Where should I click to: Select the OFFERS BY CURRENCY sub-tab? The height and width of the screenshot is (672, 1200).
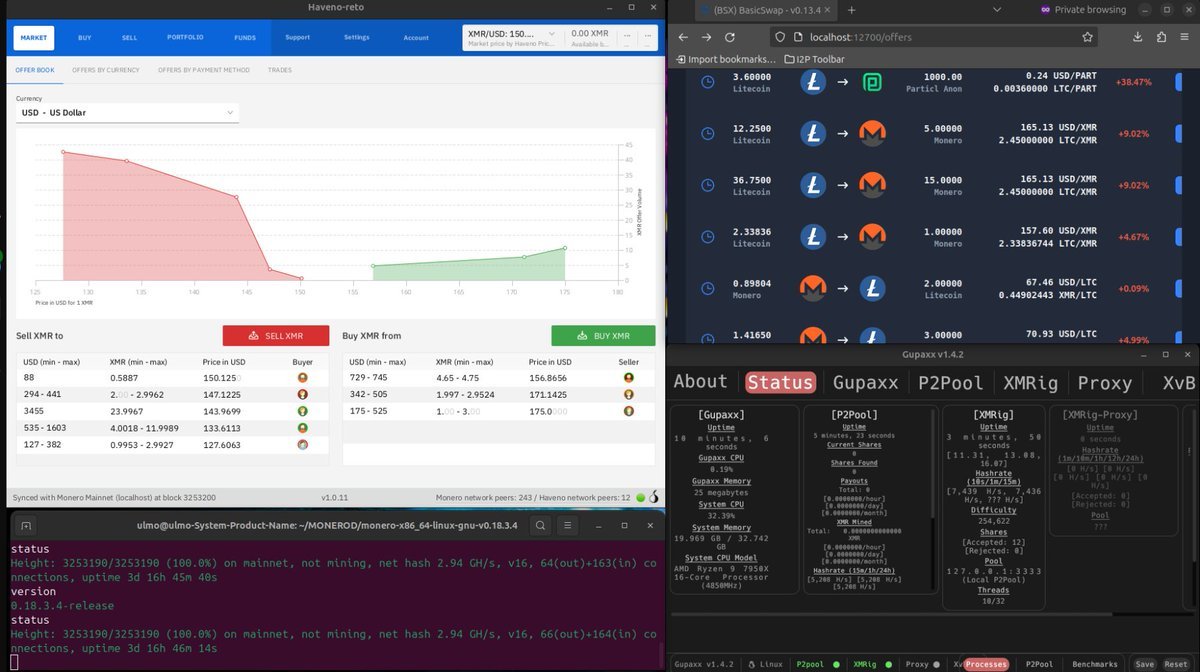point(106,70)
